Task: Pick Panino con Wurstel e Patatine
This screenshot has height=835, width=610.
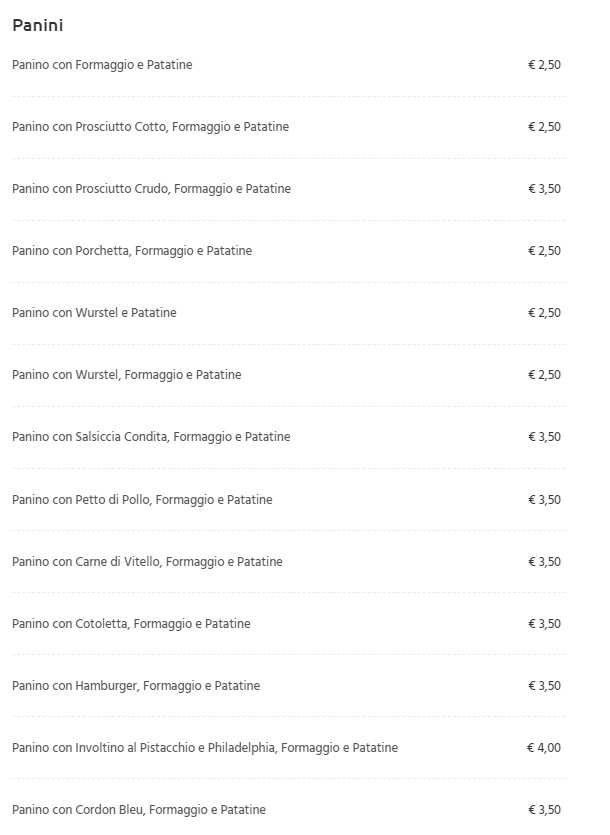Action: tap(94, 313)
